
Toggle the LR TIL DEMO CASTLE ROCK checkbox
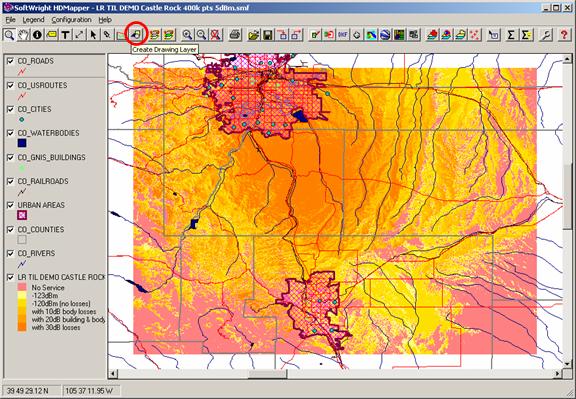point(11,277)
